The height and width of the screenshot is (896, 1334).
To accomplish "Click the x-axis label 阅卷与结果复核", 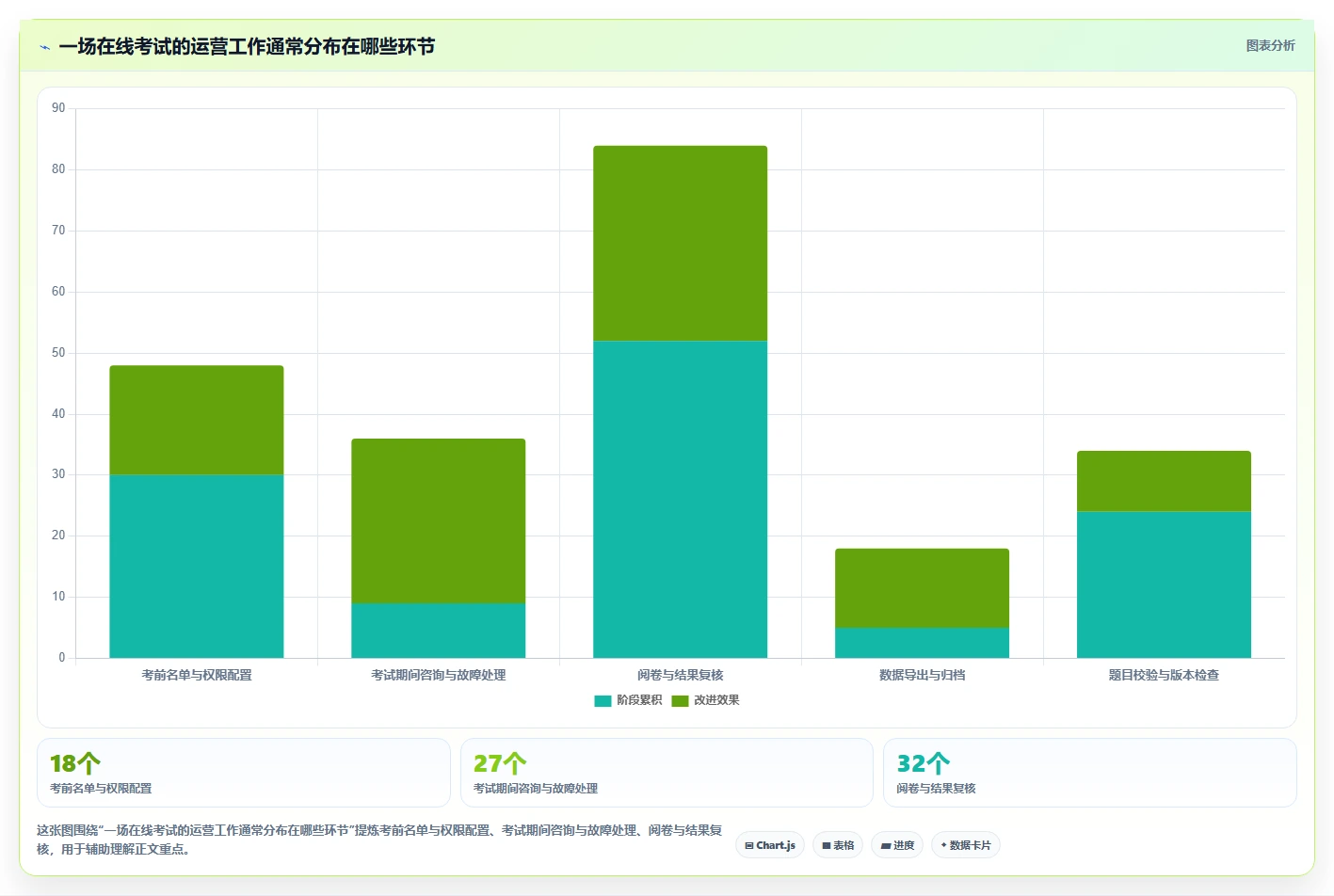I will [x=681, y=675].
